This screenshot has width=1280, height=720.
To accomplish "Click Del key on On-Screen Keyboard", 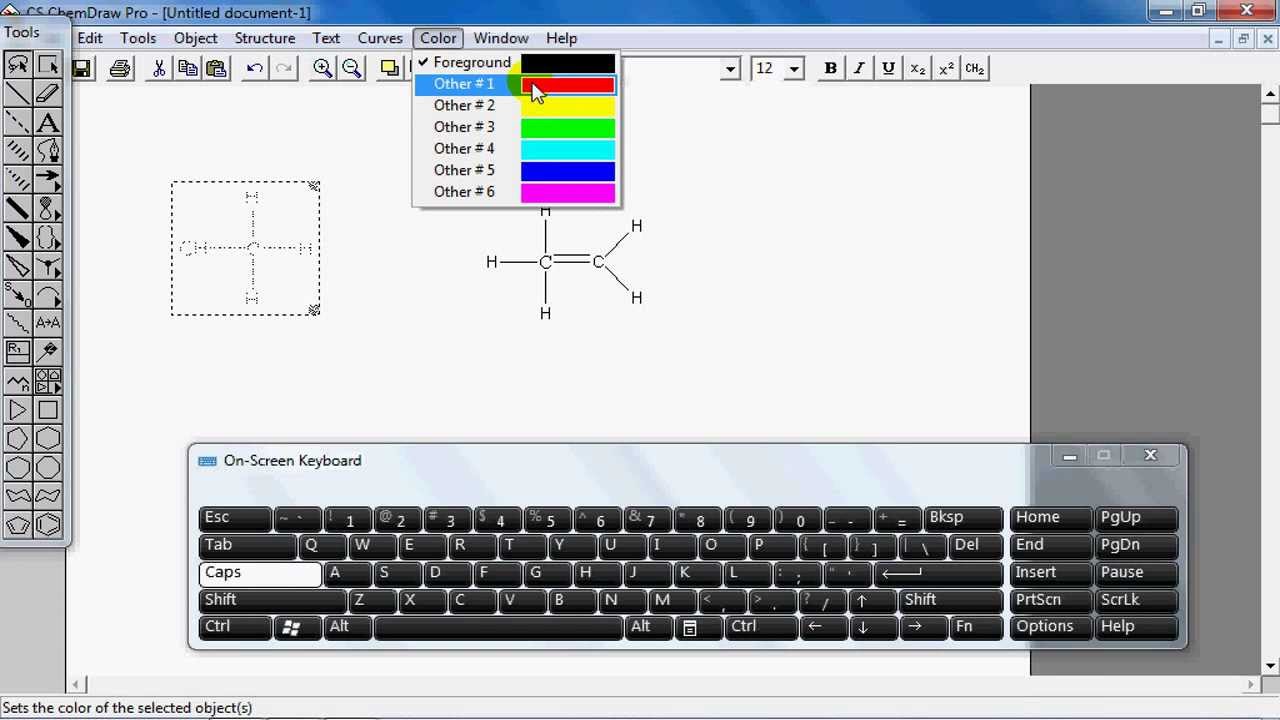I will [x=976, y=545].
